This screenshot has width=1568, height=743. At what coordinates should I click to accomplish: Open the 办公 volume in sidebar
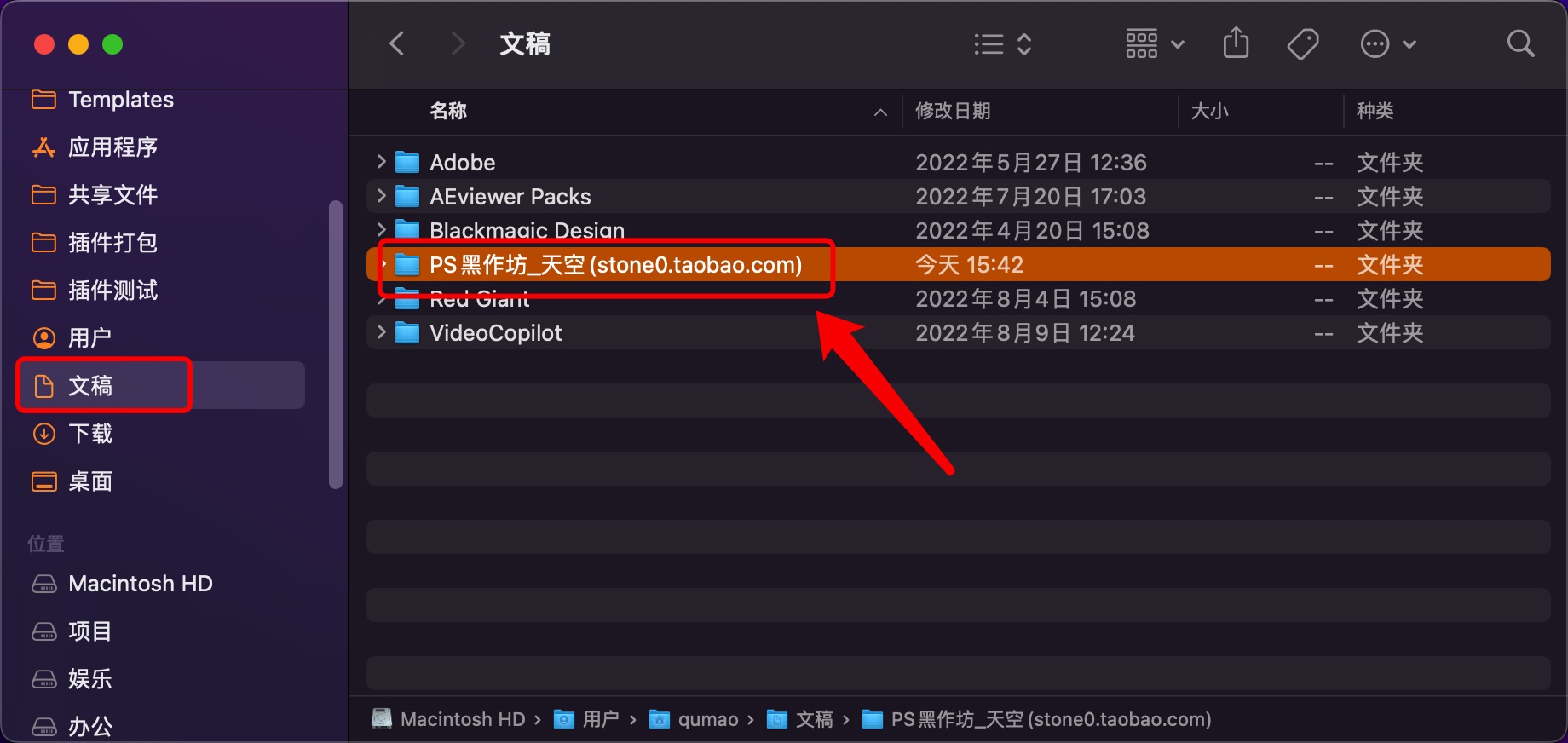pos(89,726)
